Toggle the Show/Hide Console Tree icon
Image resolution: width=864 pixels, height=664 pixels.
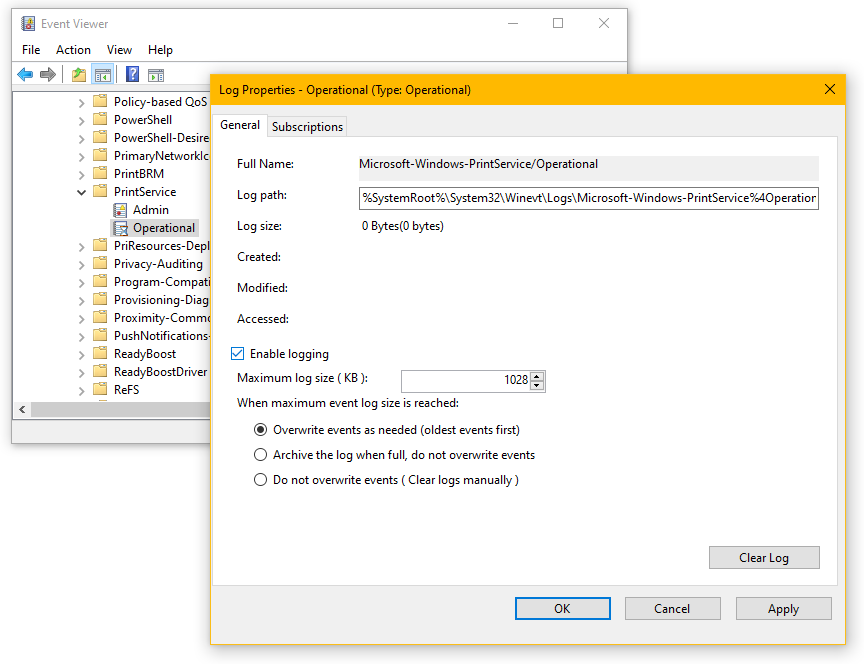point(103,74)
